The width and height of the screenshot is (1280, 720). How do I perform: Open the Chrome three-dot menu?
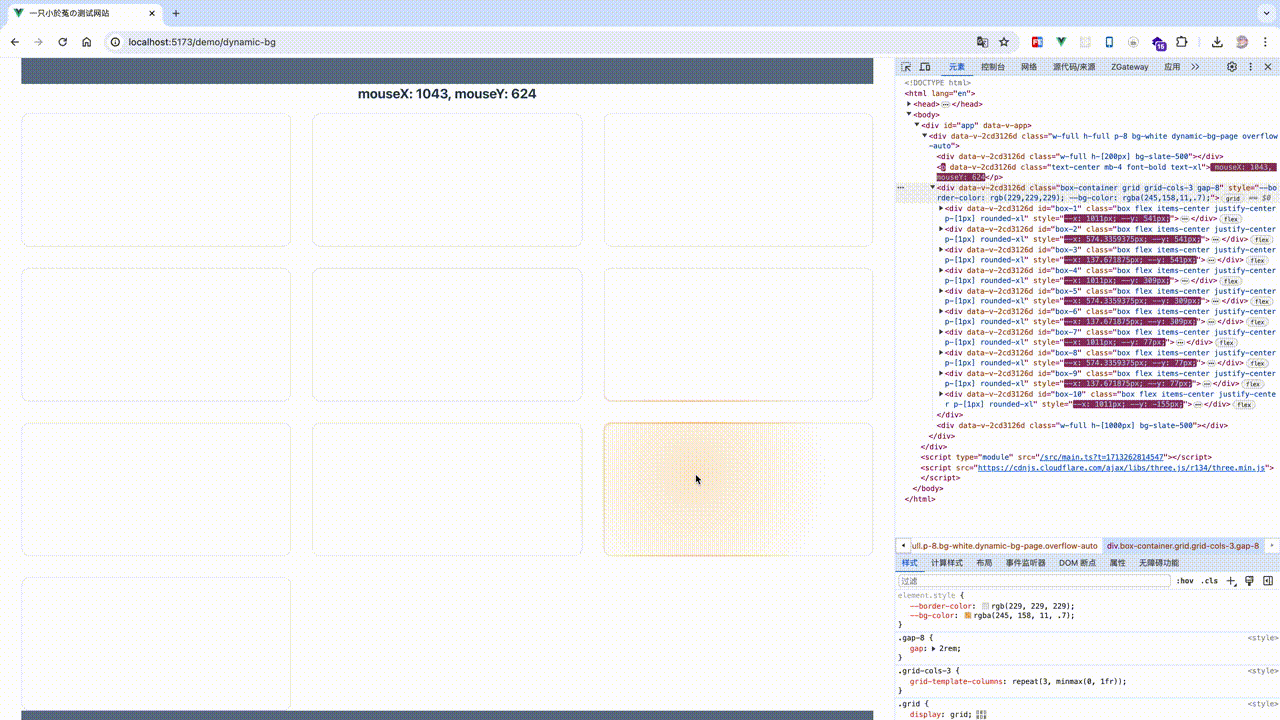pyautogui.click(x=1265, y=42)
